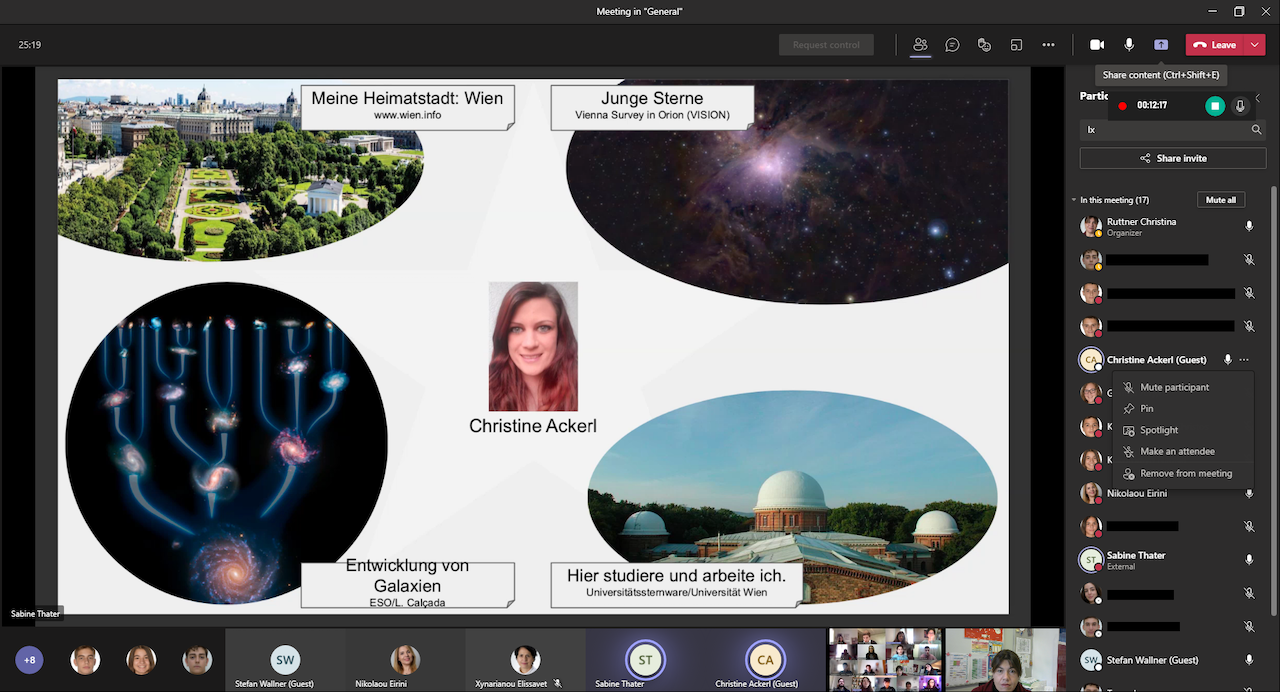1280x692 pixels.
Task: Open the meeting chat icon
Action: click(953, 45)
